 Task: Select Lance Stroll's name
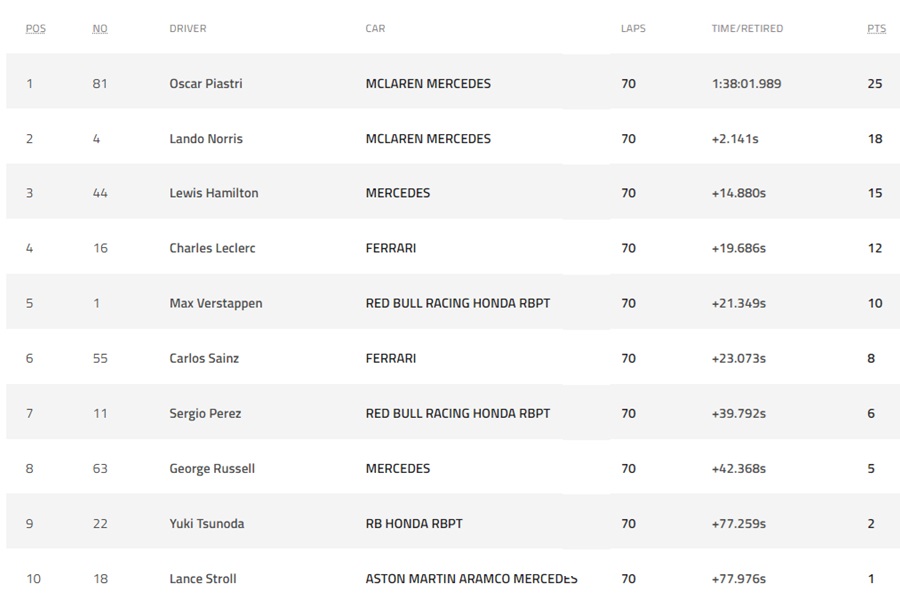point(203,578)
